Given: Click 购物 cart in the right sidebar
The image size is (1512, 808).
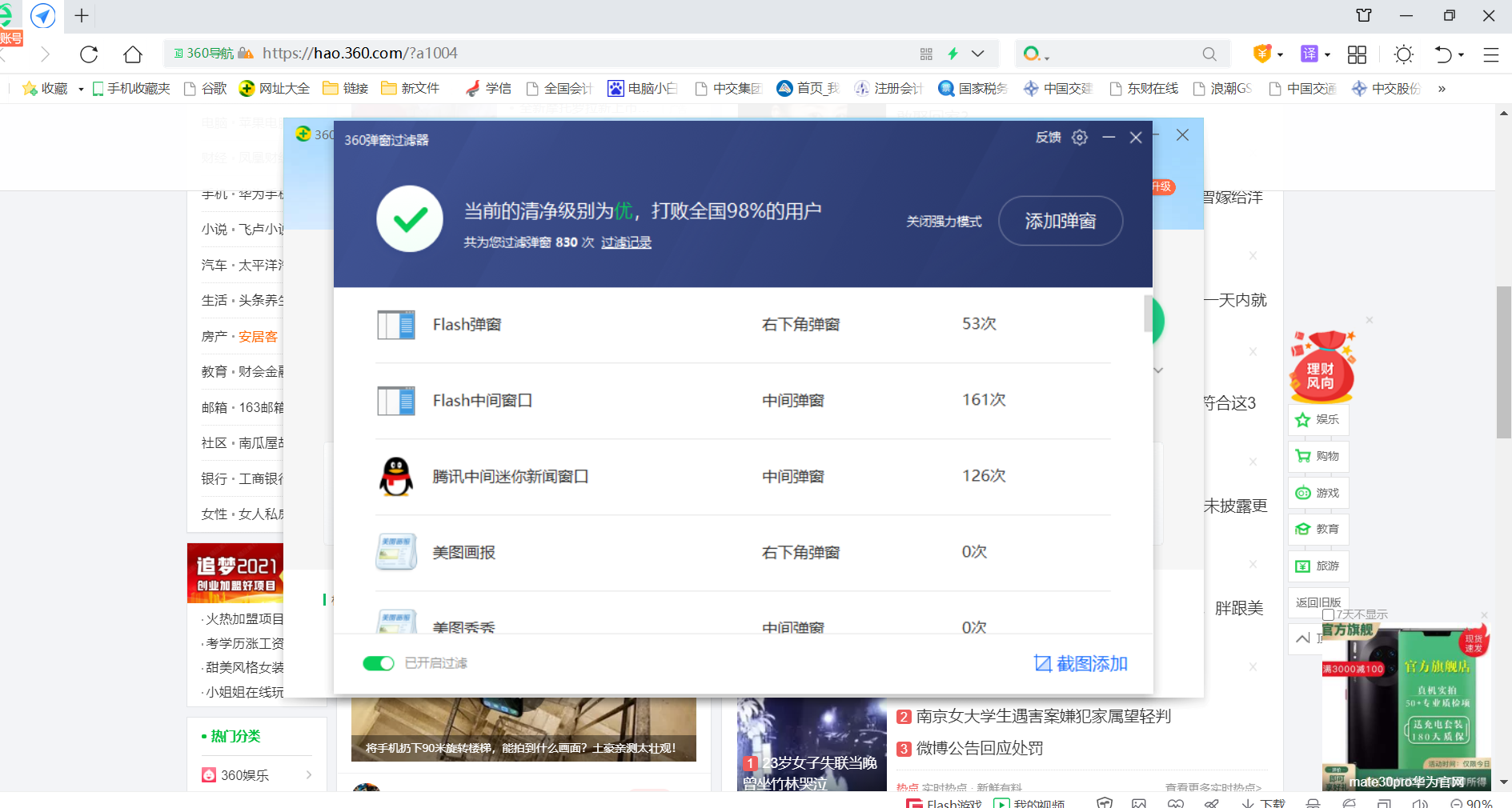Looking at the screenshot, I should 1317,456.
